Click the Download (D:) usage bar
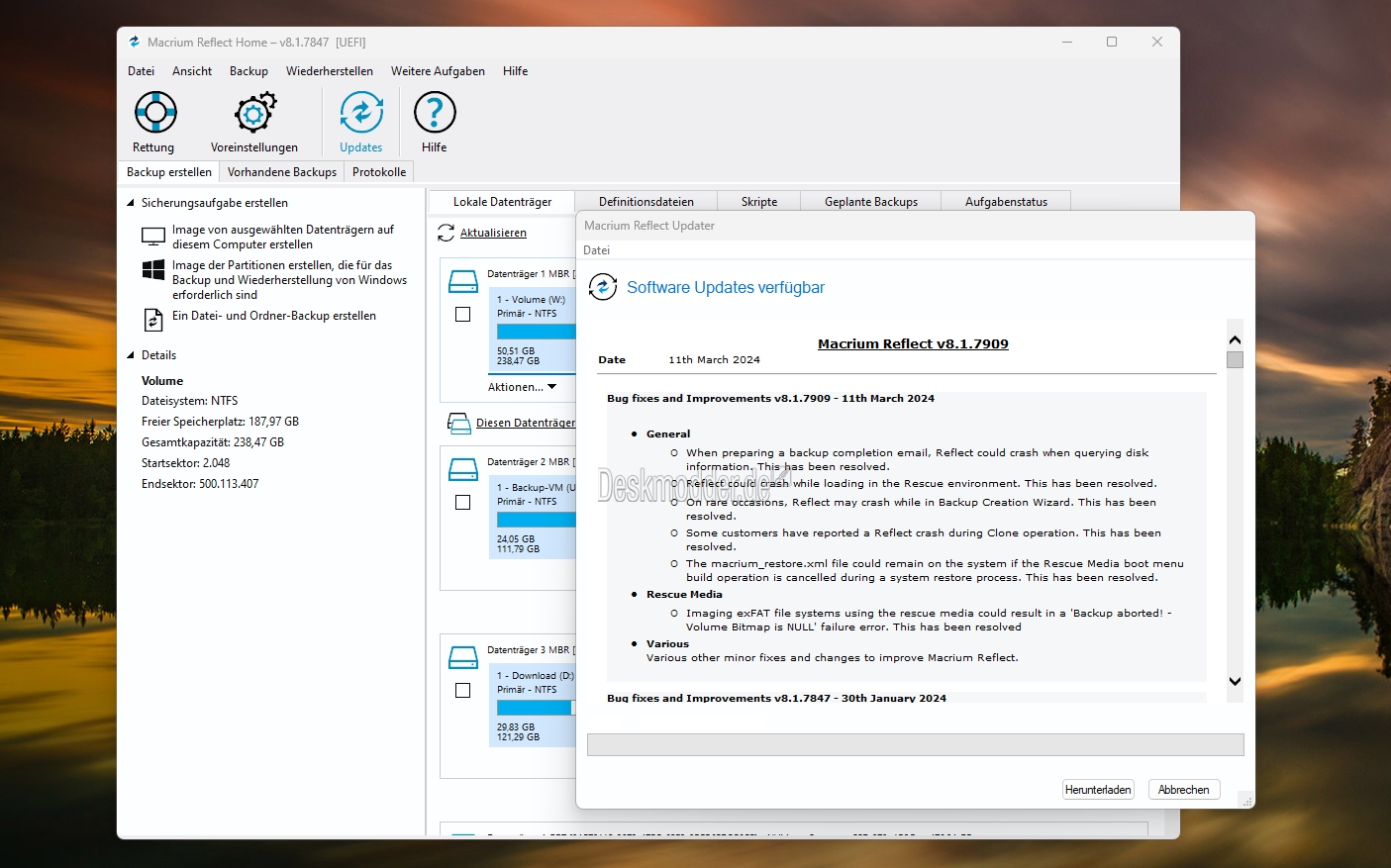 tap(536, 708)
